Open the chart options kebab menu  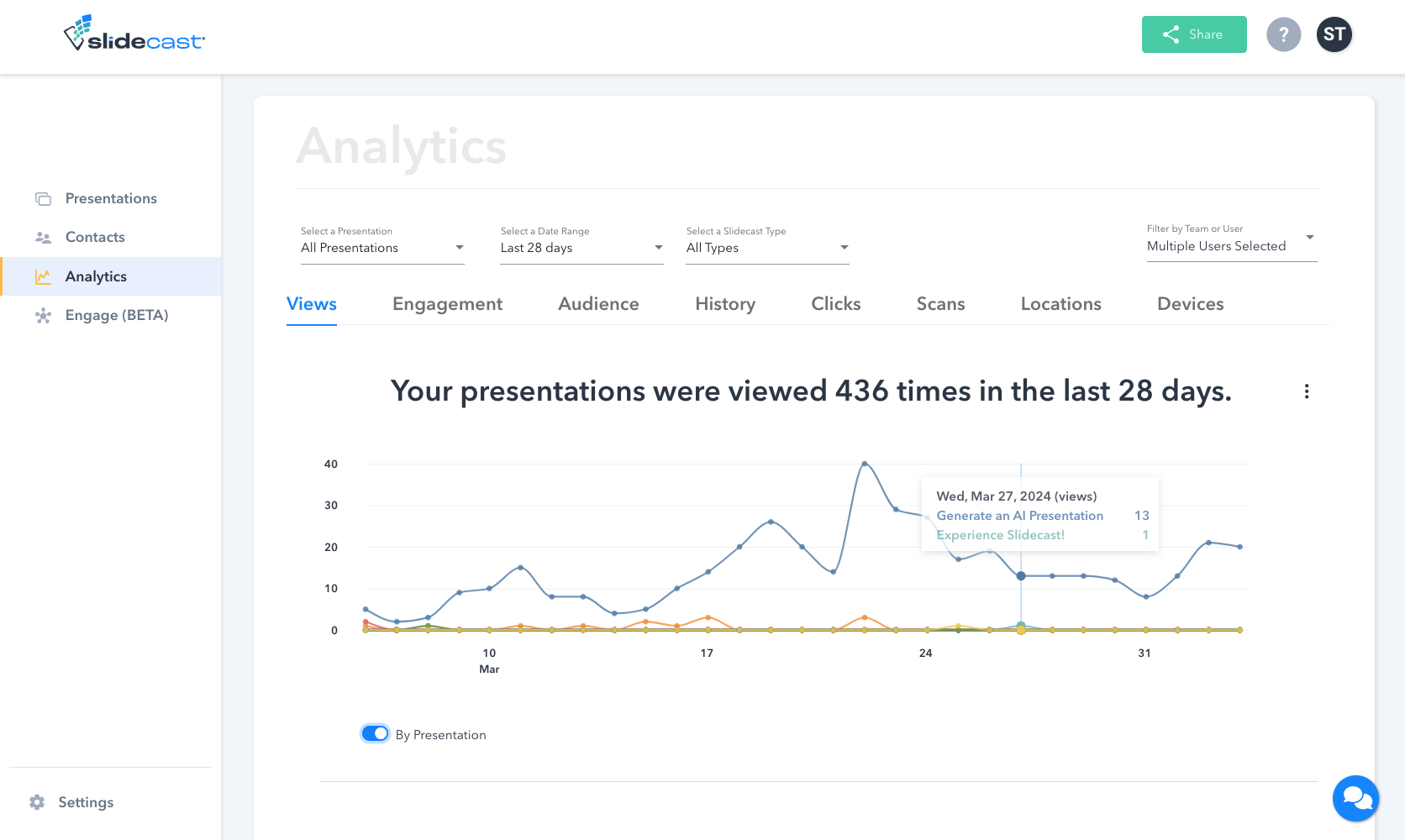pyautogui.click(x=1306, y=391)
